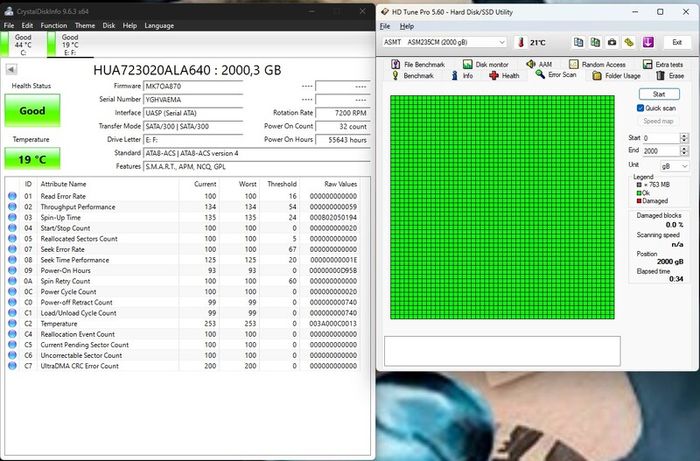Click the Firmware field MK7OA870
This screenshot has height=461, width=700.
pyautogui.click(x=193, y=86)
